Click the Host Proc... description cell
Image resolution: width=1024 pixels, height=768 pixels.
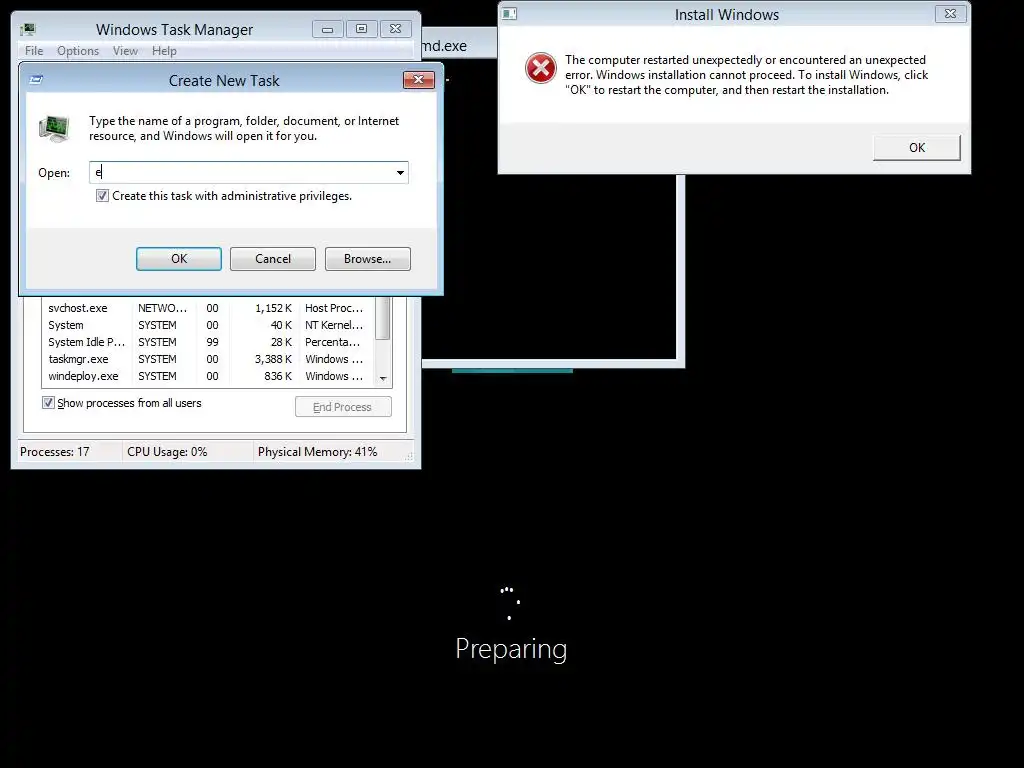tap(334, 308)
